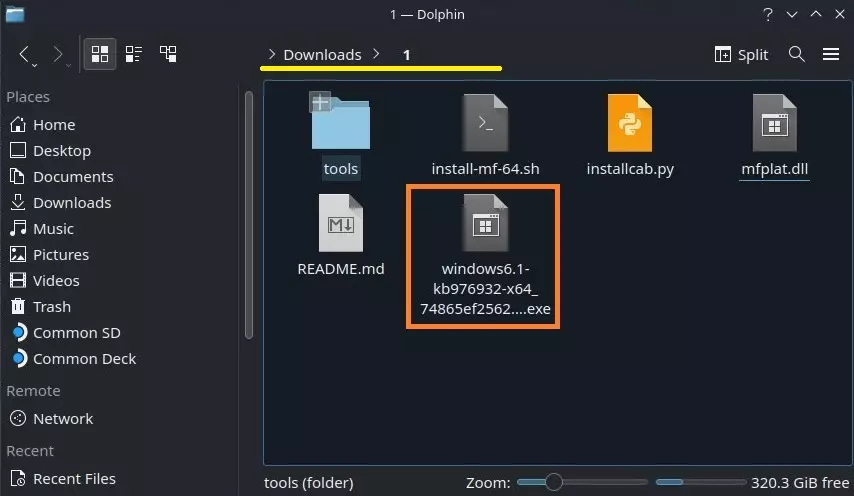Expand the breadcrumb chevron before Downloads
This screenshot has width=854, height=496.
point(272,54)
